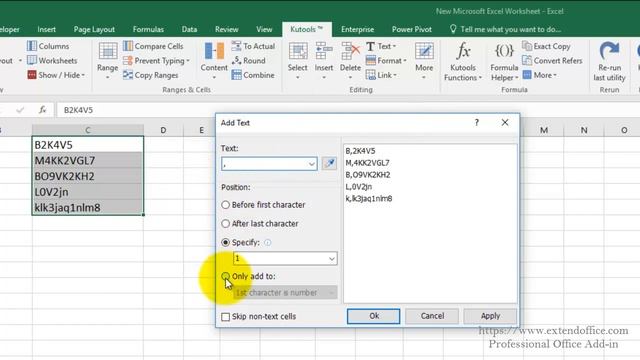The width and height of the screenshot is (640, 360).
Task: Select column N header
Action: pos(584,130)
